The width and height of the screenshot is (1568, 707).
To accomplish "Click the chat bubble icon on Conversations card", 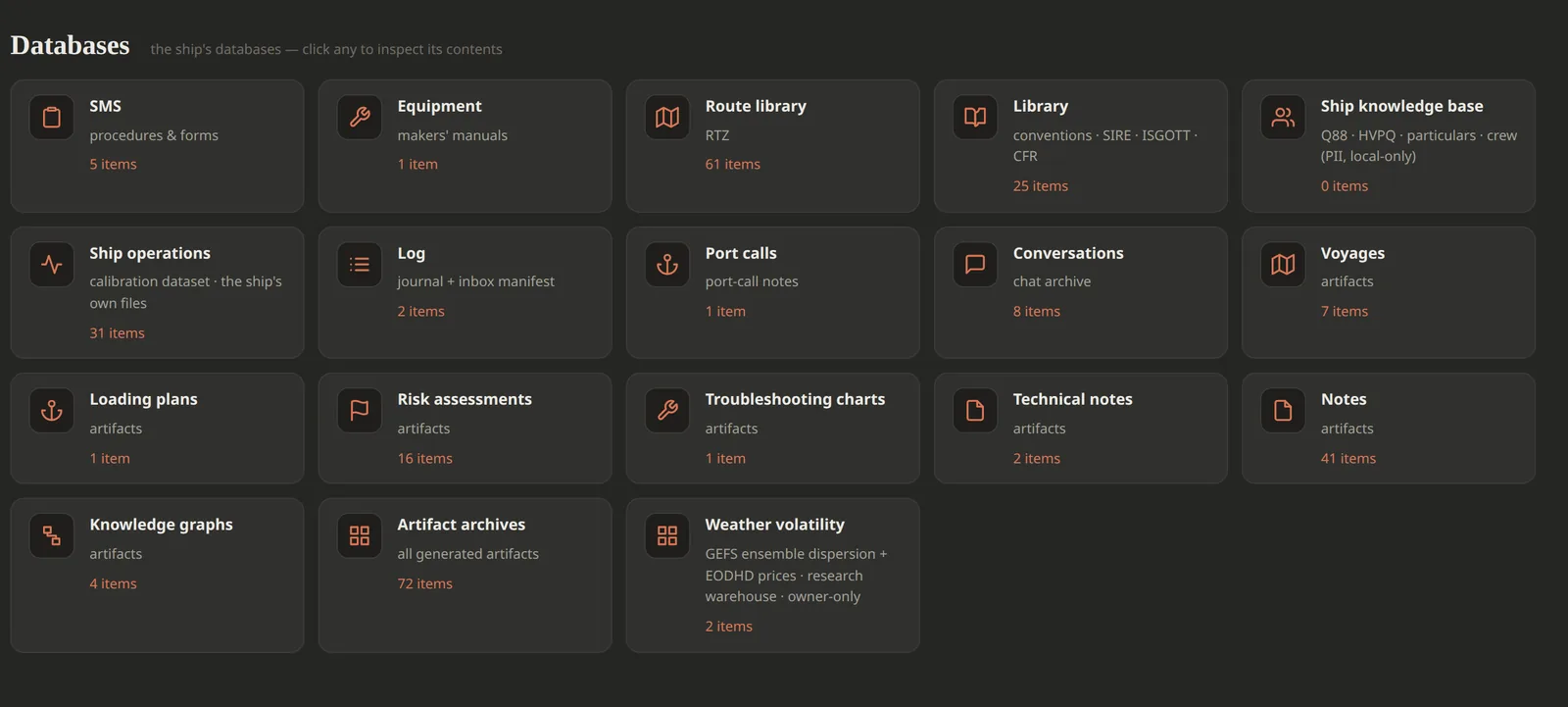I will (975, 265).
